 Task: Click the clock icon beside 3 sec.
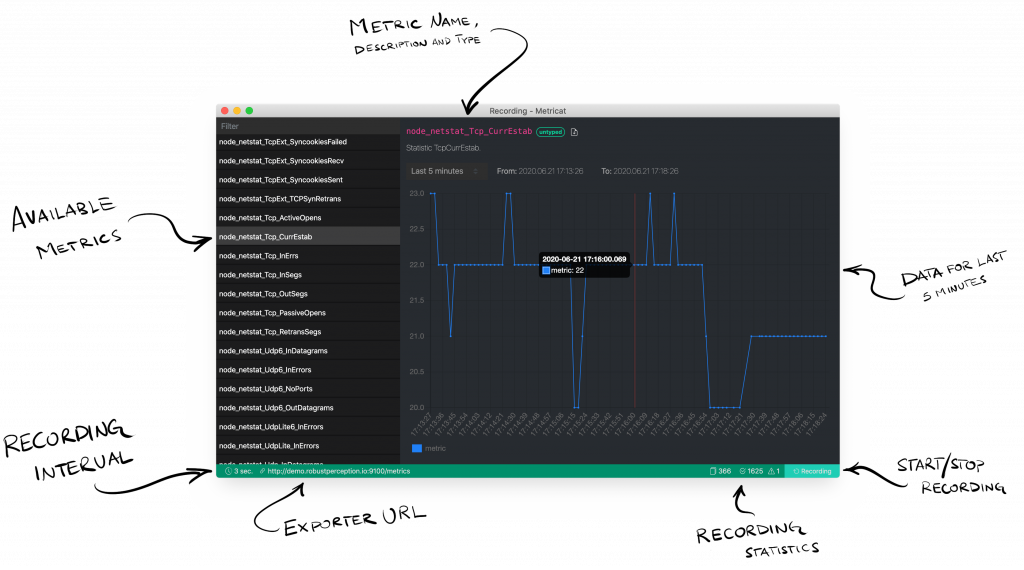pyautogui.click(x=228, y=471)
